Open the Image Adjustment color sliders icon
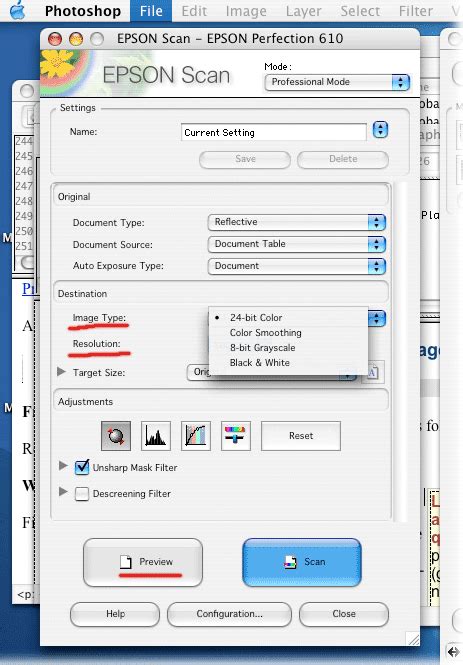Image resolution: width=463 pixels, height=665 pixels. point(236,436)
